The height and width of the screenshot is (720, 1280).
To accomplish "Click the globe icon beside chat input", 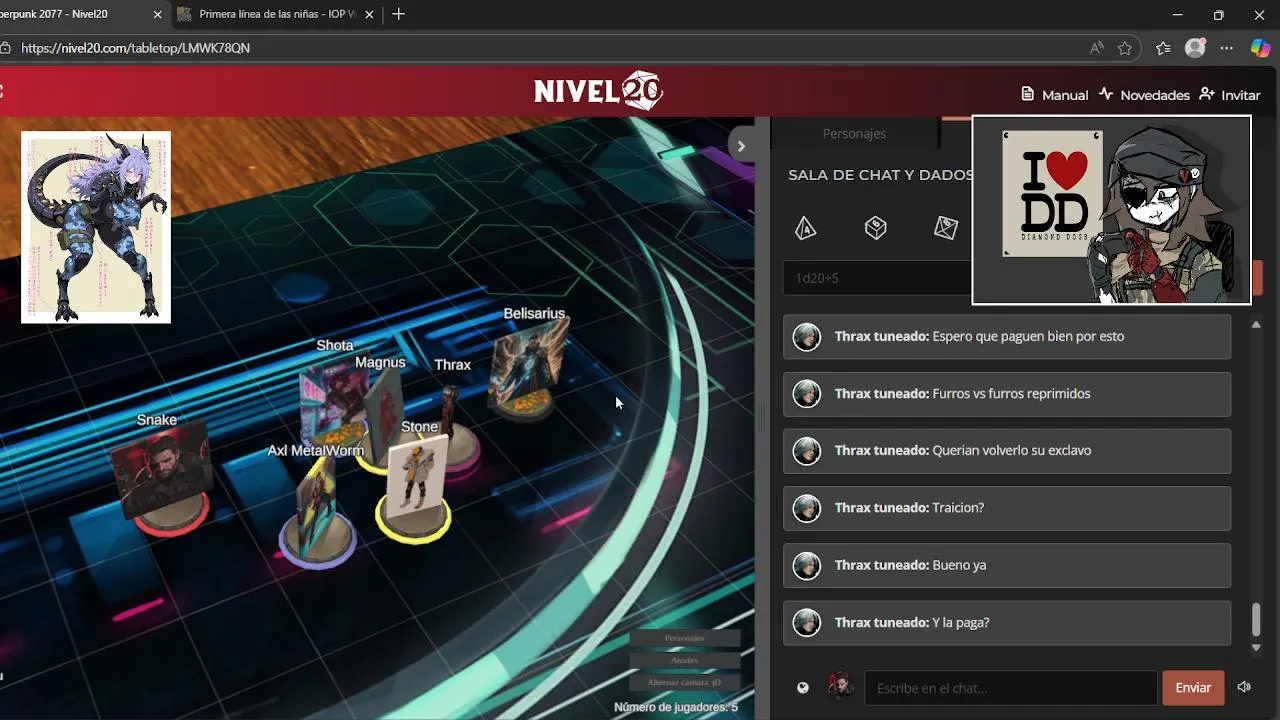I will click(802, 688).
